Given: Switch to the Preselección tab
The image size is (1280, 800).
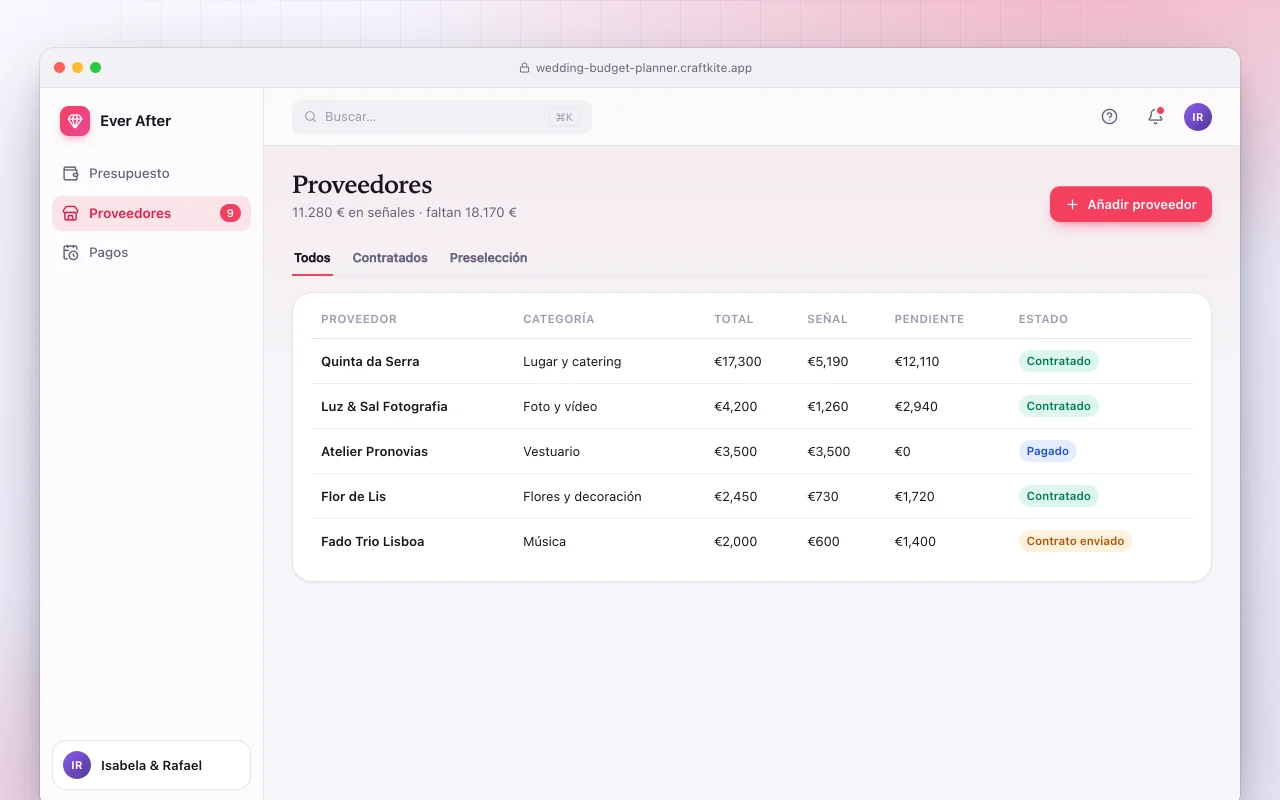Looking at the screenshot, I should pyautogui.click(x=488, y=258).
